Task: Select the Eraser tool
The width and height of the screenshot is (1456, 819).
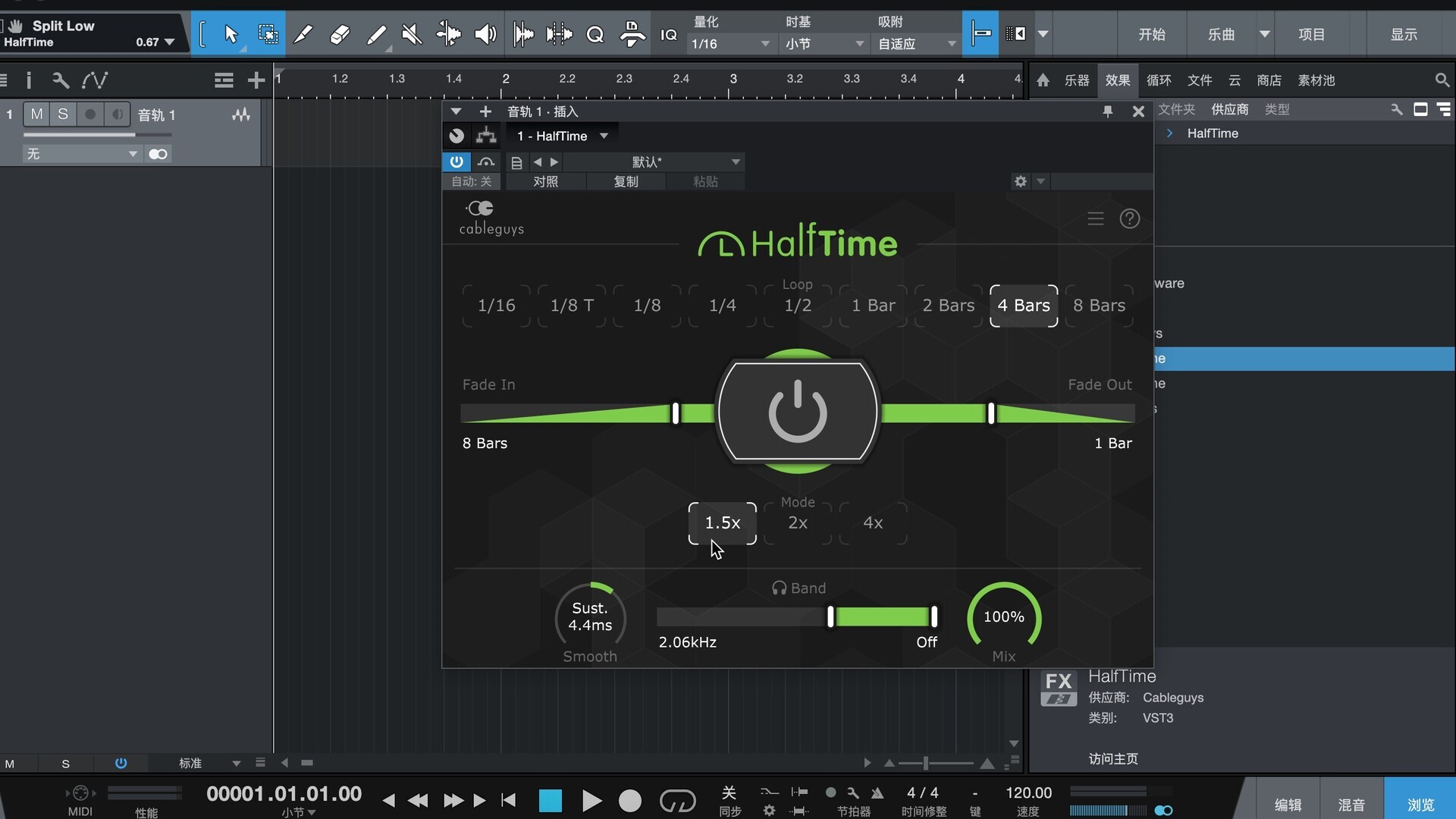Action: click(x=340, y=34)
